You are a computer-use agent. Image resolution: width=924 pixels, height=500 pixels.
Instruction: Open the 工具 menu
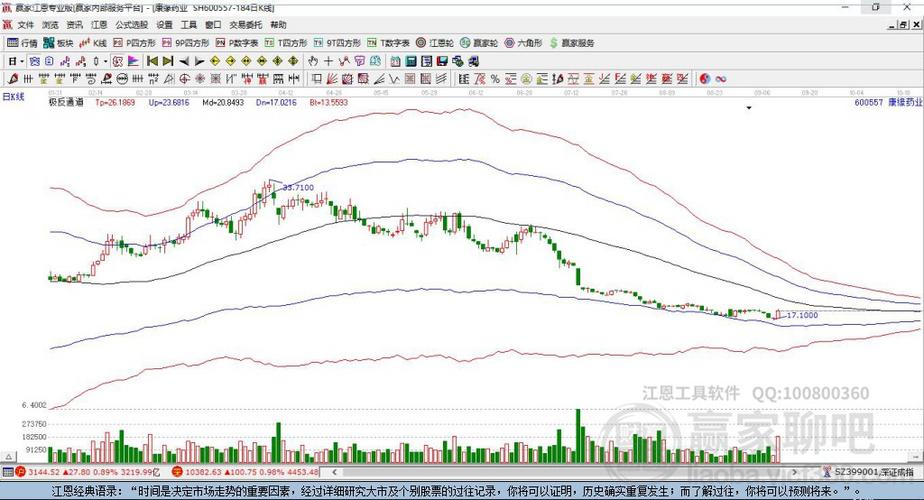tap(189, 25)
